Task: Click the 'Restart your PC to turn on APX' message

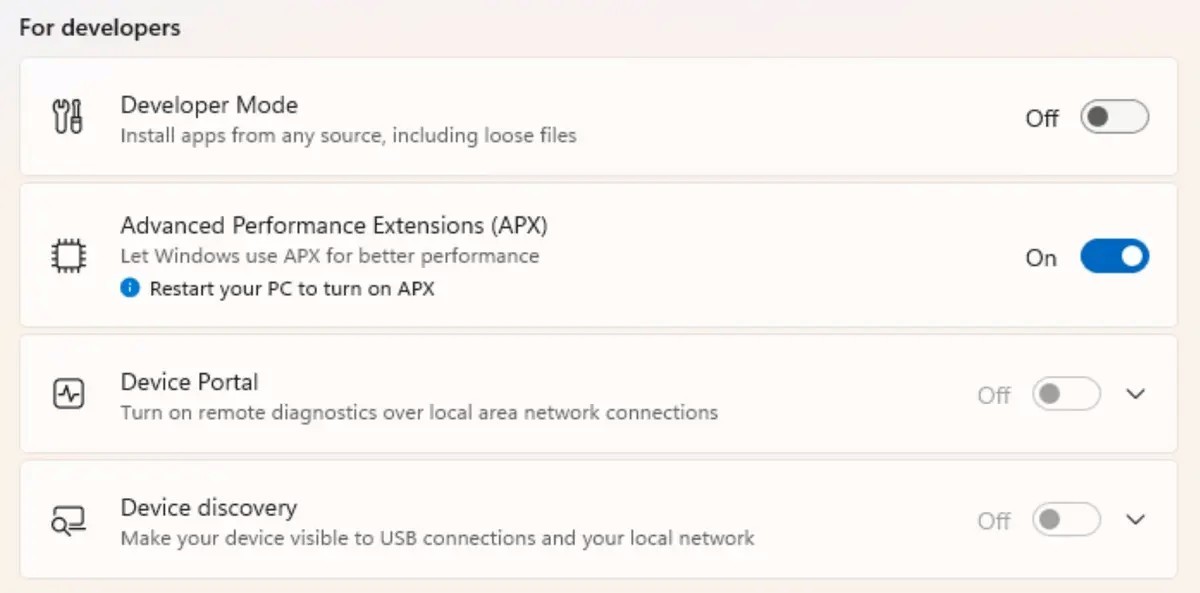Action: 292,289
